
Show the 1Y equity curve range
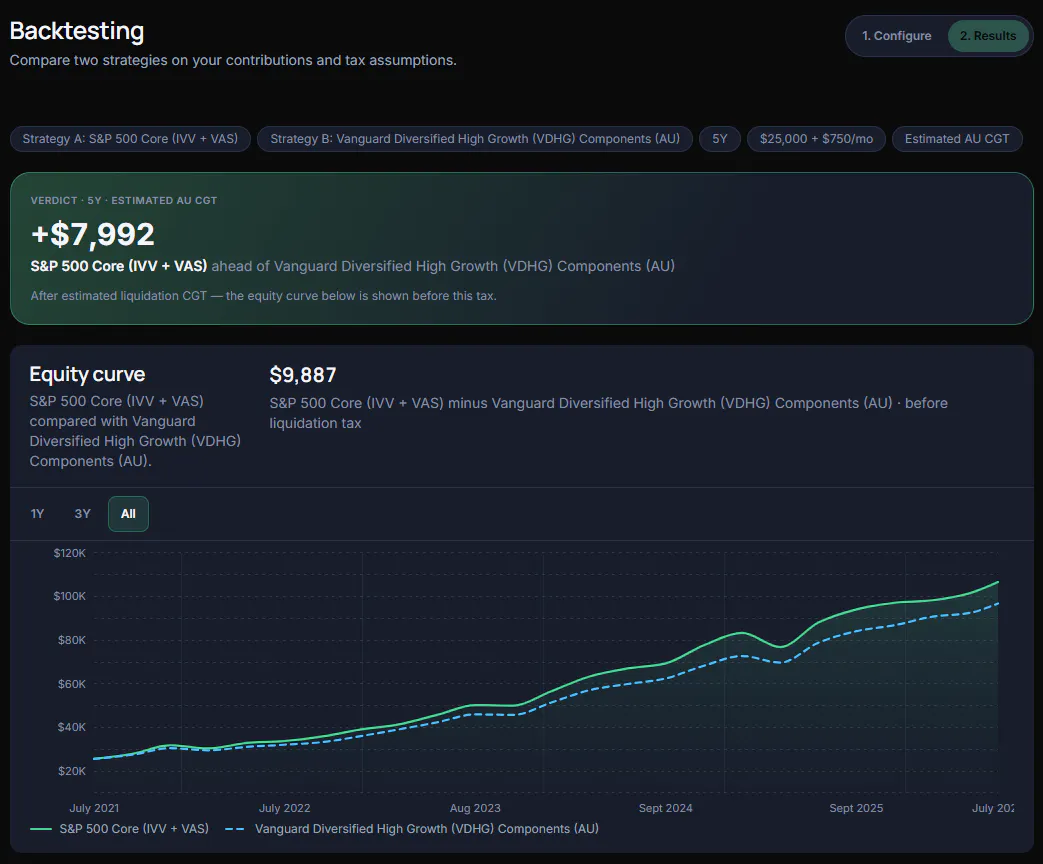(37, 513)
